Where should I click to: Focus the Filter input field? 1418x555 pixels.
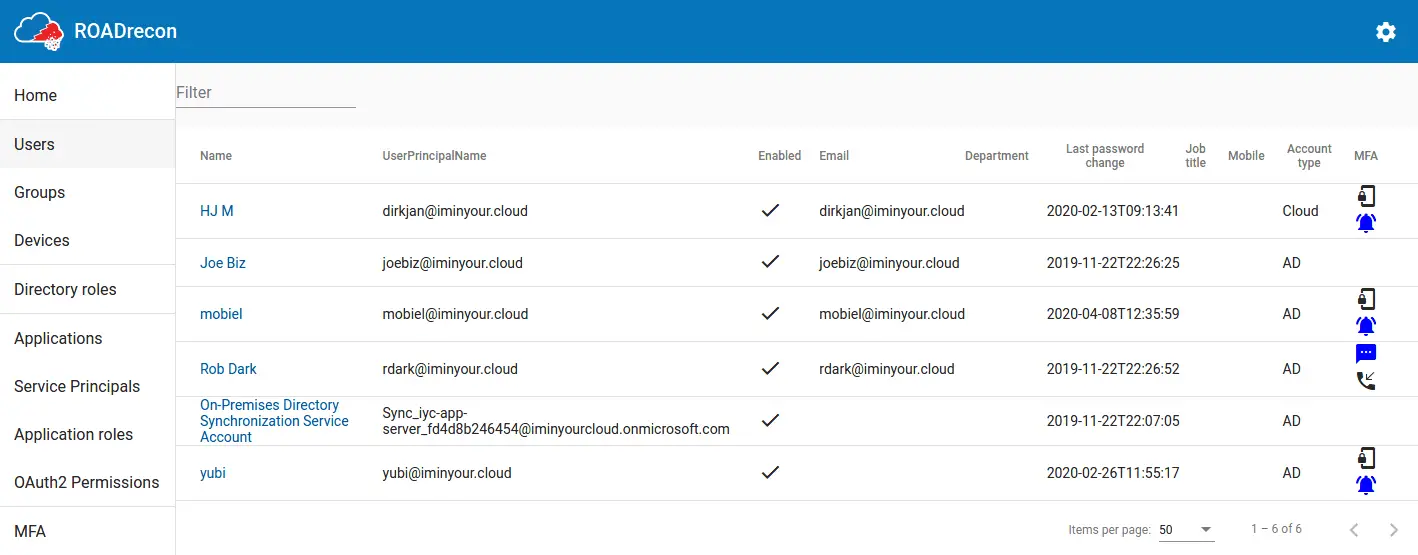point(266,92)
